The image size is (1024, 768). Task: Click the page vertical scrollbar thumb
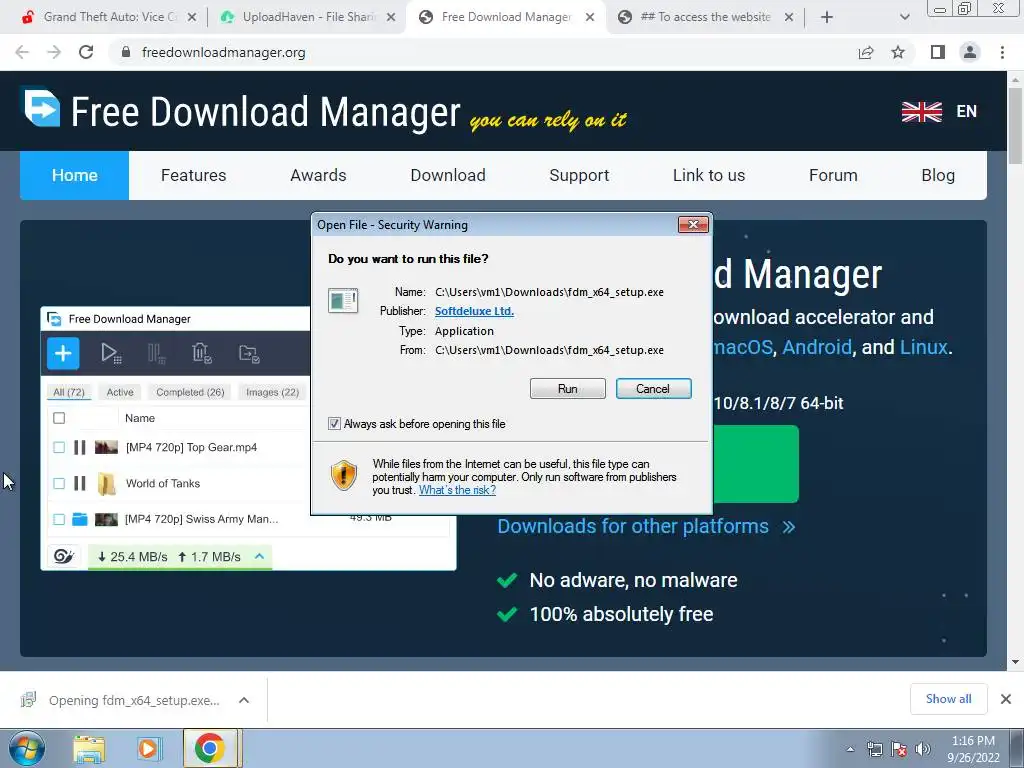[x=1015, y=125]
